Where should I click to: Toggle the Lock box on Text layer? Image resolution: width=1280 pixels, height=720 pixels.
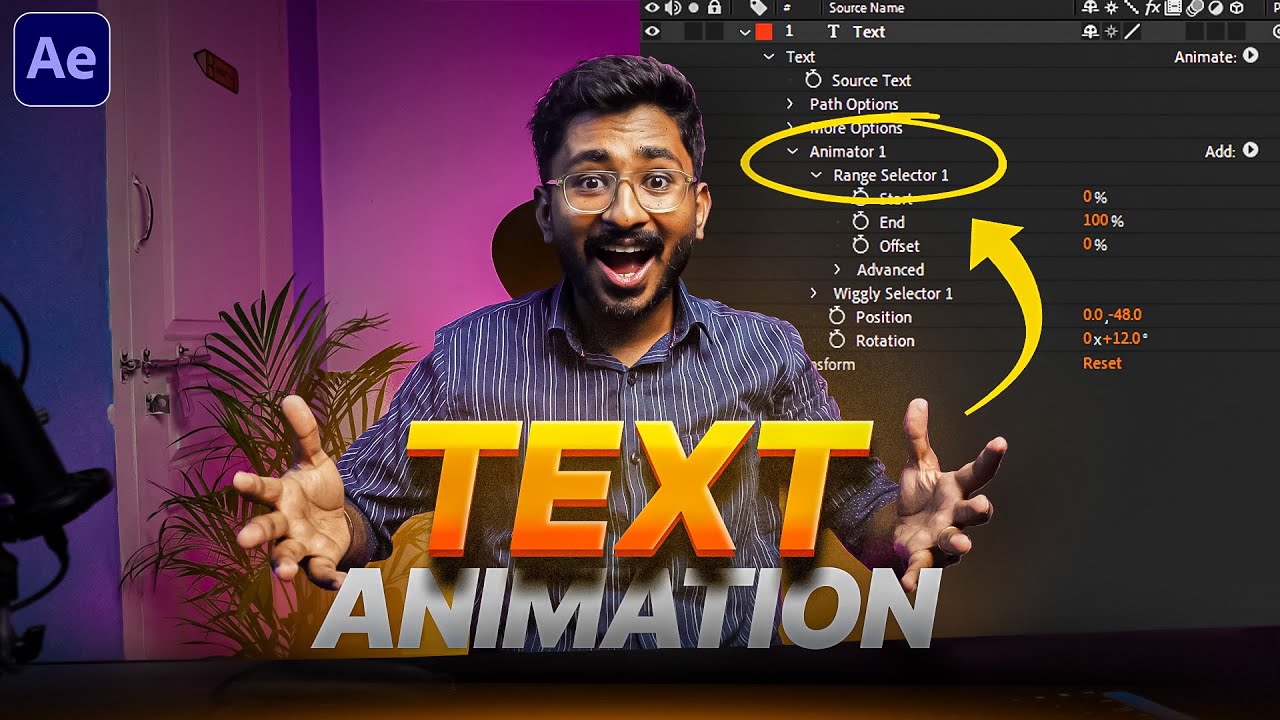[714, 31]
